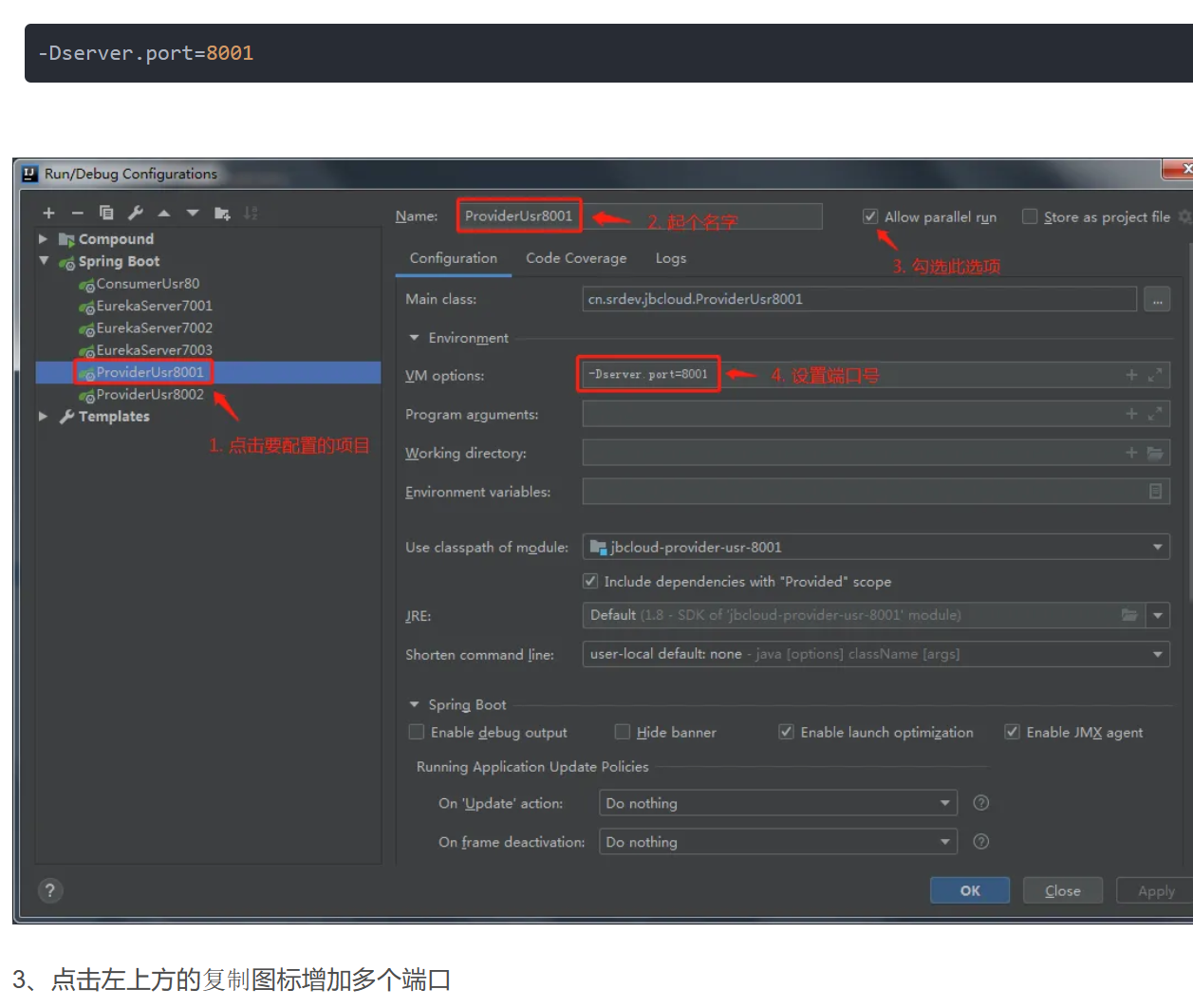Uncheck Allow parallel run
The width and height of the screenshot is (1193, 1008).
click(870, 215)
